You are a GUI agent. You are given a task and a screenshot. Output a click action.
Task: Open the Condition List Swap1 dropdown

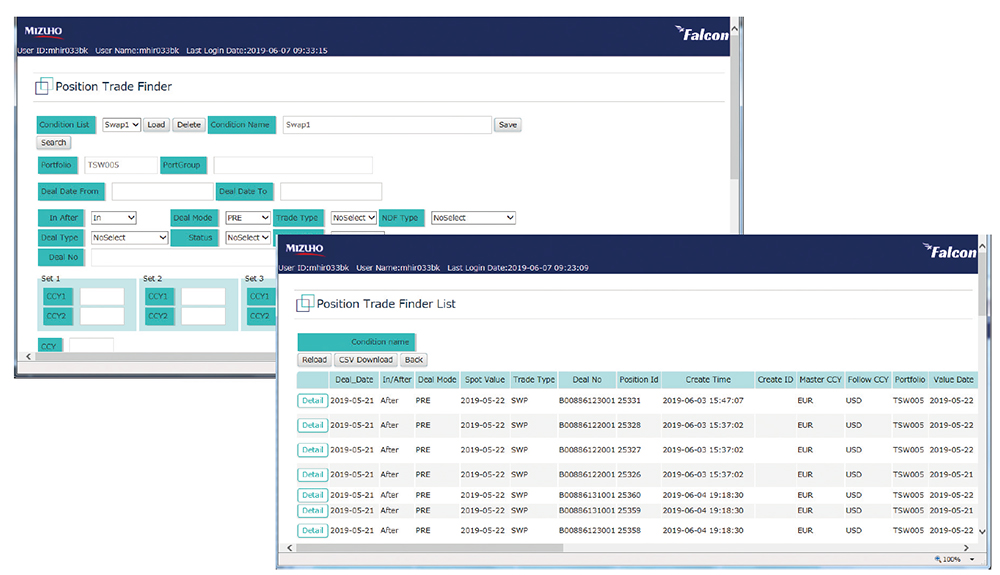pyautogui.click(x=121, y=125)
